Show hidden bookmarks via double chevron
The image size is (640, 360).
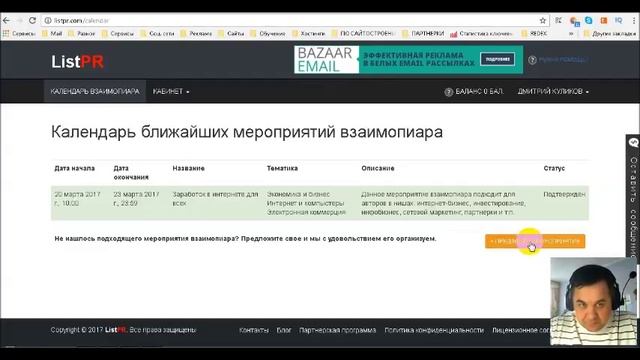pyautogui.click(x=571, y=34)
